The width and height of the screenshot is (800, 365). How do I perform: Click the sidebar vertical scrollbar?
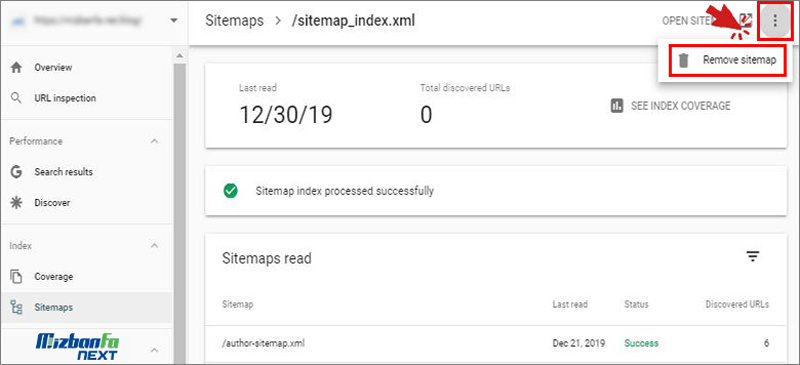click(179, 204)
